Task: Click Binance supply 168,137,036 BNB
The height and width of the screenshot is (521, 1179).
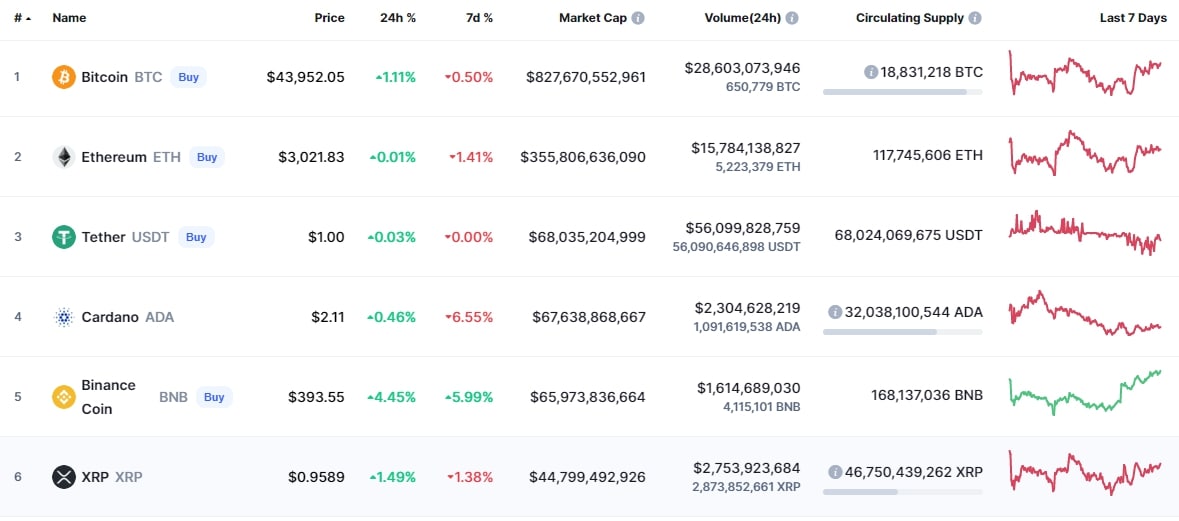Action: (928, 396)
